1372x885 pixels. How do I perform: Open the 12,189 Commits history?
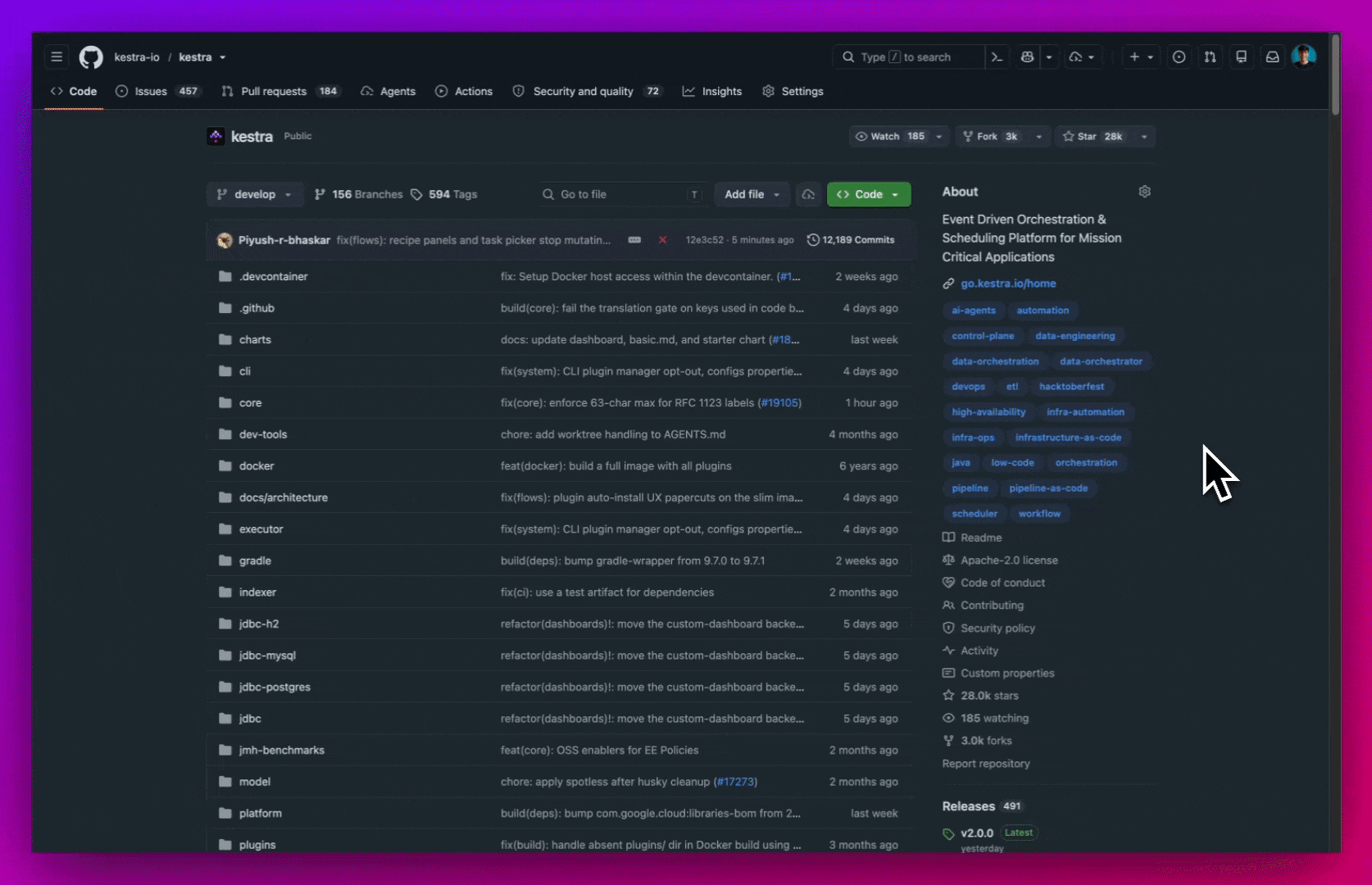coord(851,240)
